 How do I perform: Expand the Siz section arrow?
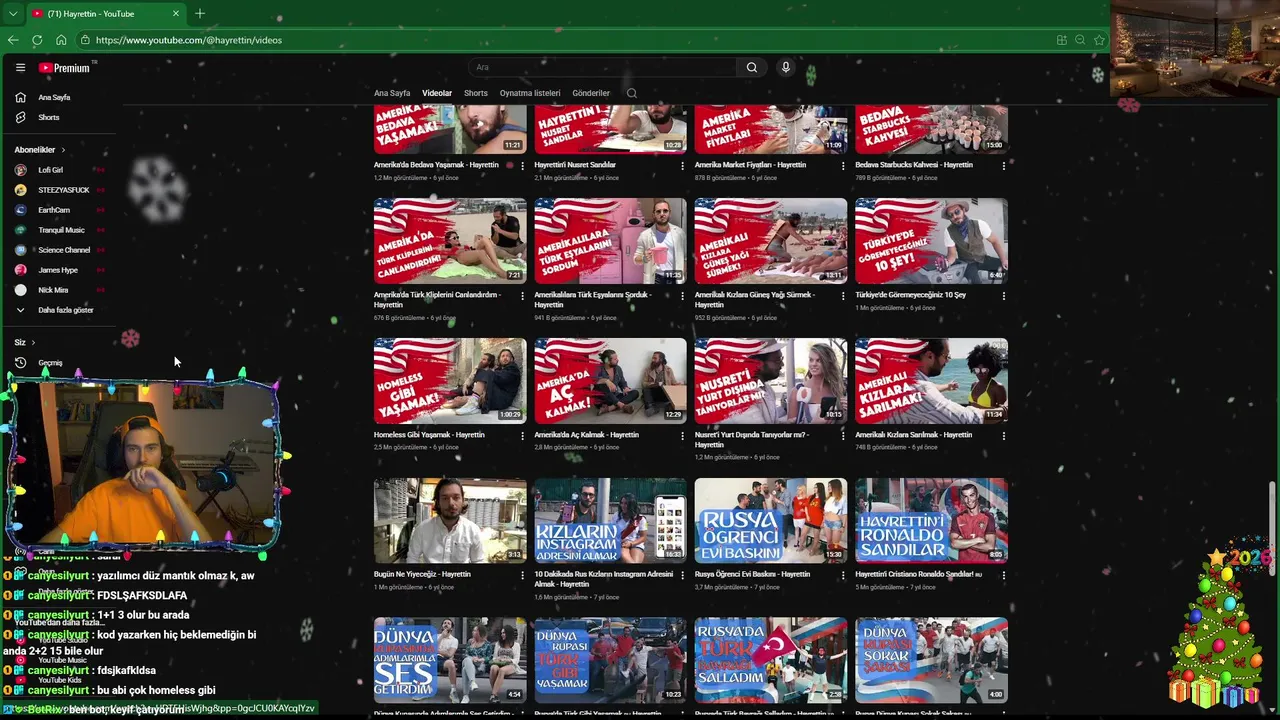point(33,342)
